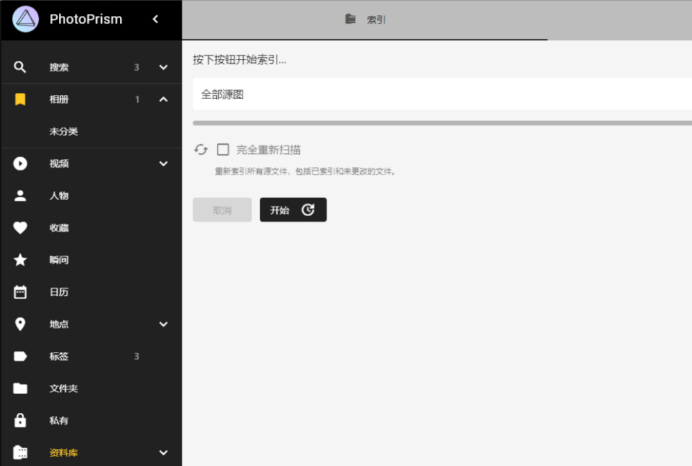Click the calendar icon in sidebar
The height and width of the screenshot is (466, 692).
pos(20,292)
